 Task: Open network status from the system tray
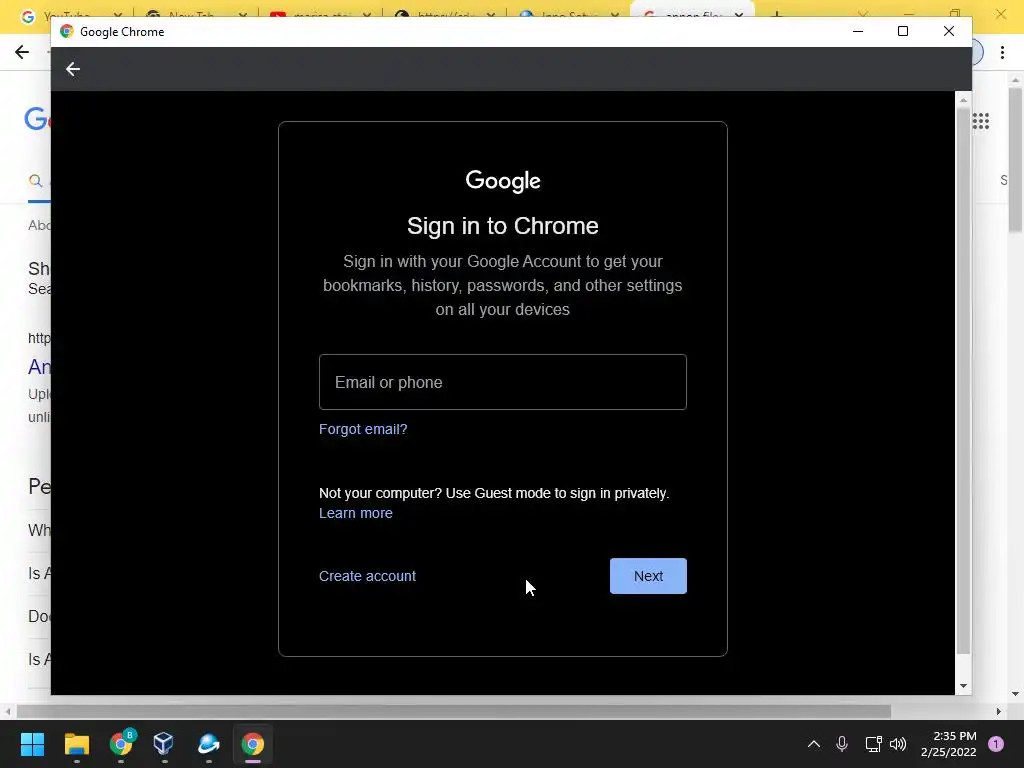[873, 744]
